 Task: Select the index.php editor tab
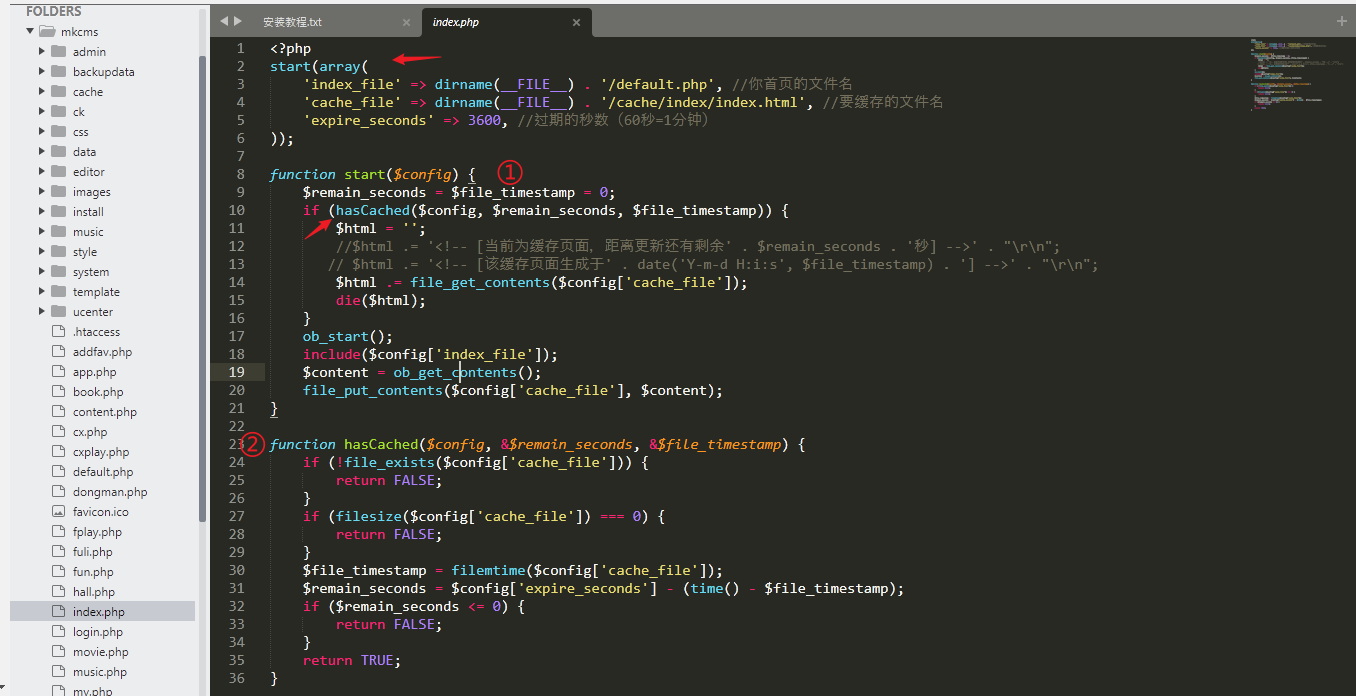click(x=507, y=22)
